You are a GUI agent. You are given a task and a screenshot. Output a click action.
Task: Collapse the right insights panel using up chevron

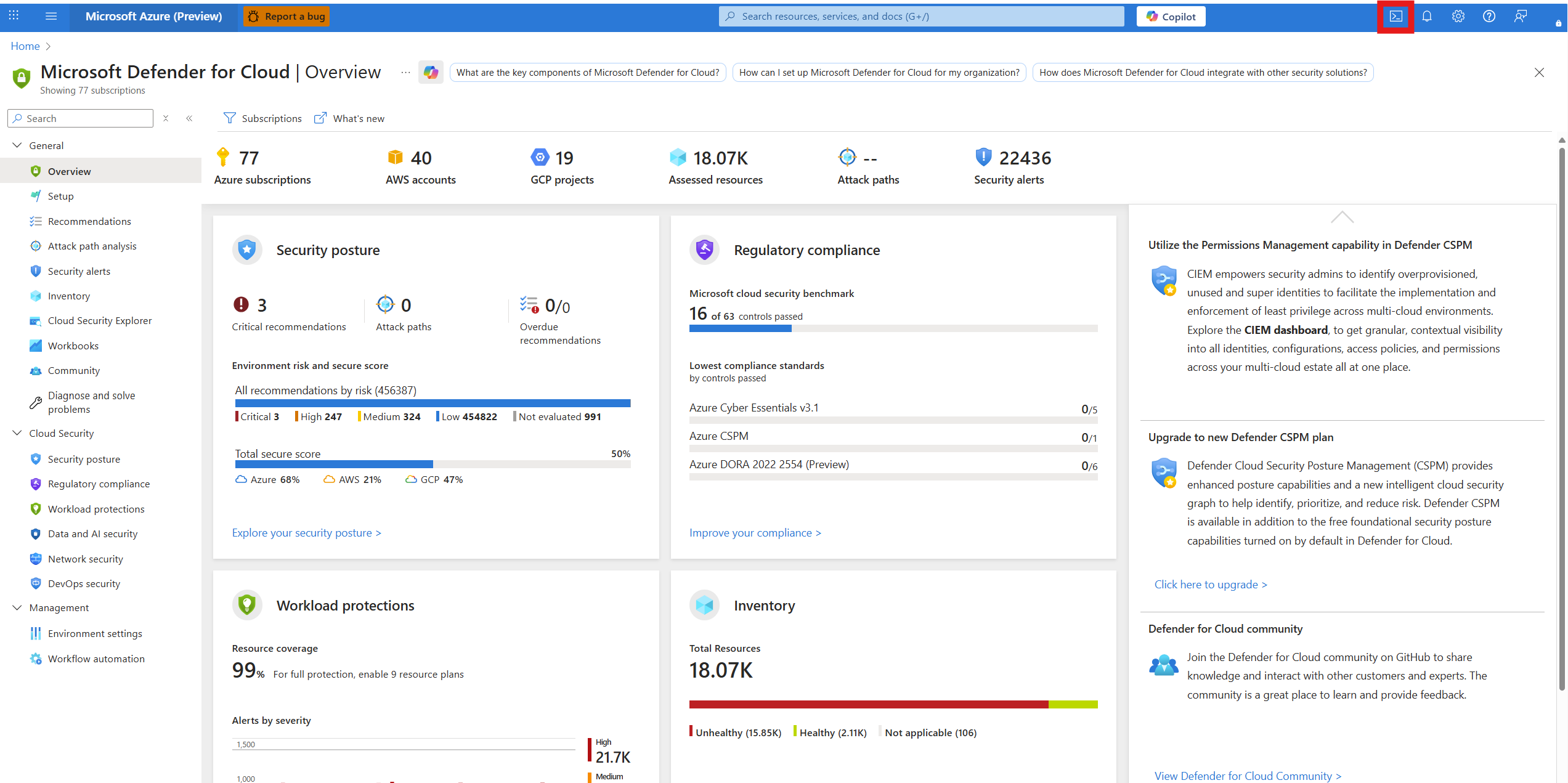click(1342, 217)
